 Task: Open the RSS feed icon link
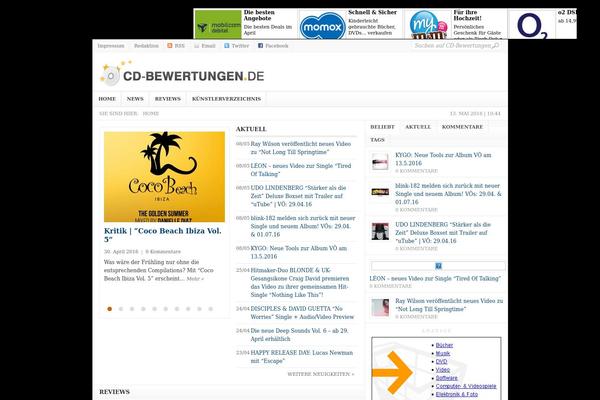(x=170, y=46)
